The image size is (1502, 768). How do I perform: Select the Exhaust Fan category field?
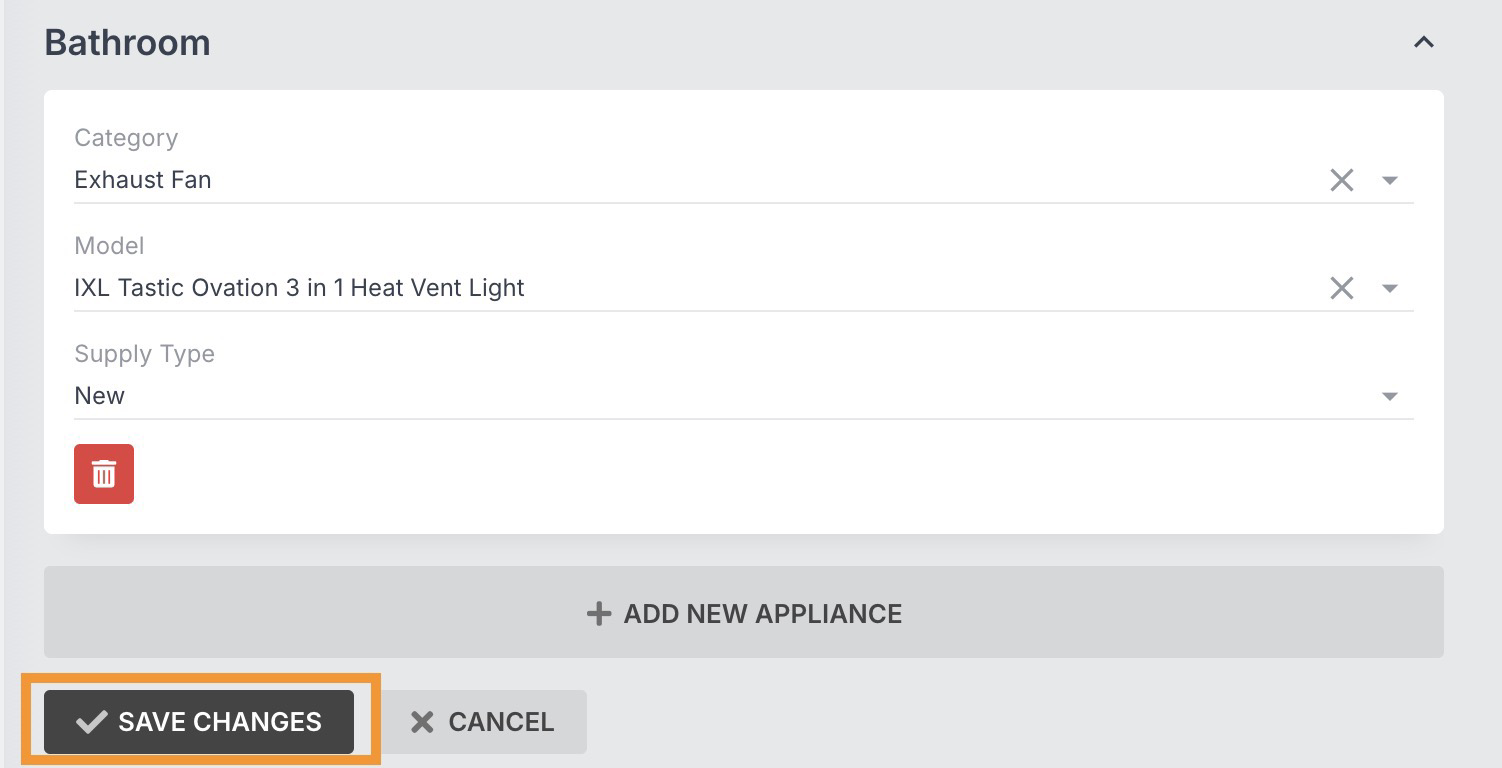tap(743, 180)
